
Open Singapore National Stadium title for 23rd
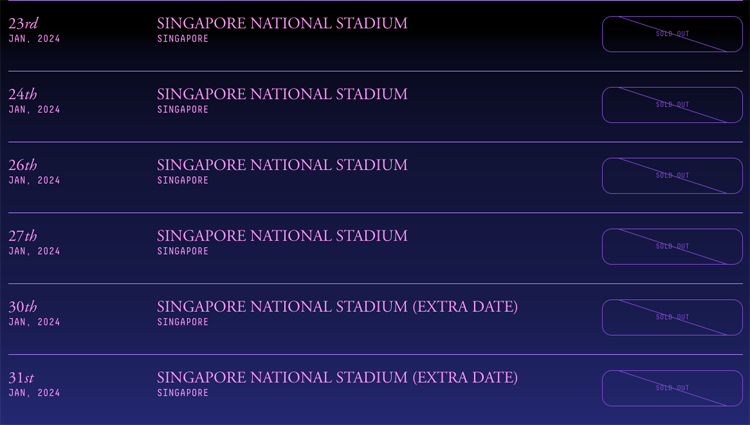point(282,23)
